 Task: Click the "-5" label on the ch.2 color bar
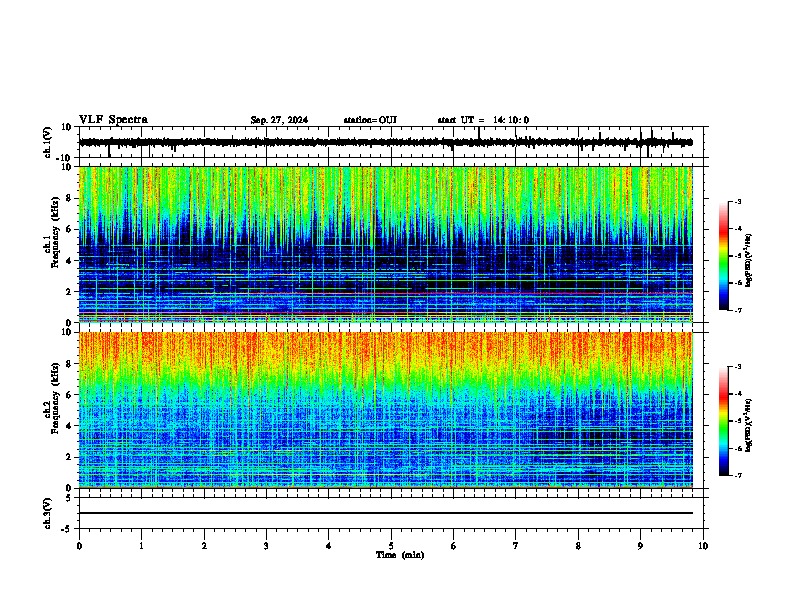(737, 421)
